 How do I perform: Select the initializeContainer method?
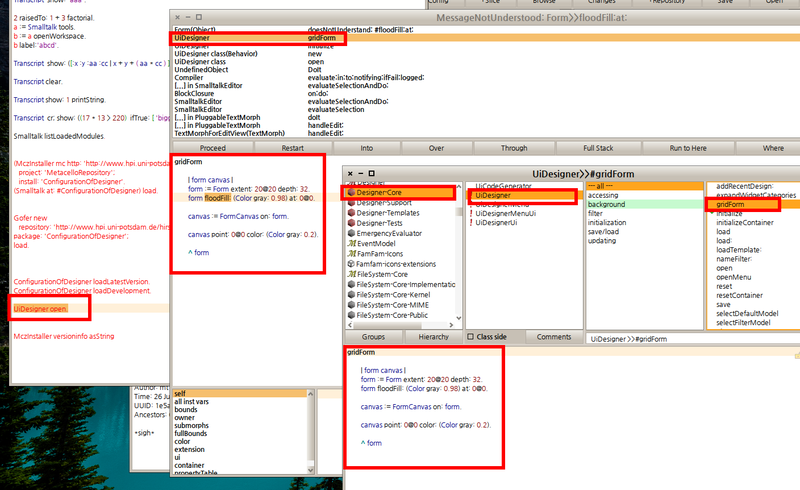click(745, 222)
